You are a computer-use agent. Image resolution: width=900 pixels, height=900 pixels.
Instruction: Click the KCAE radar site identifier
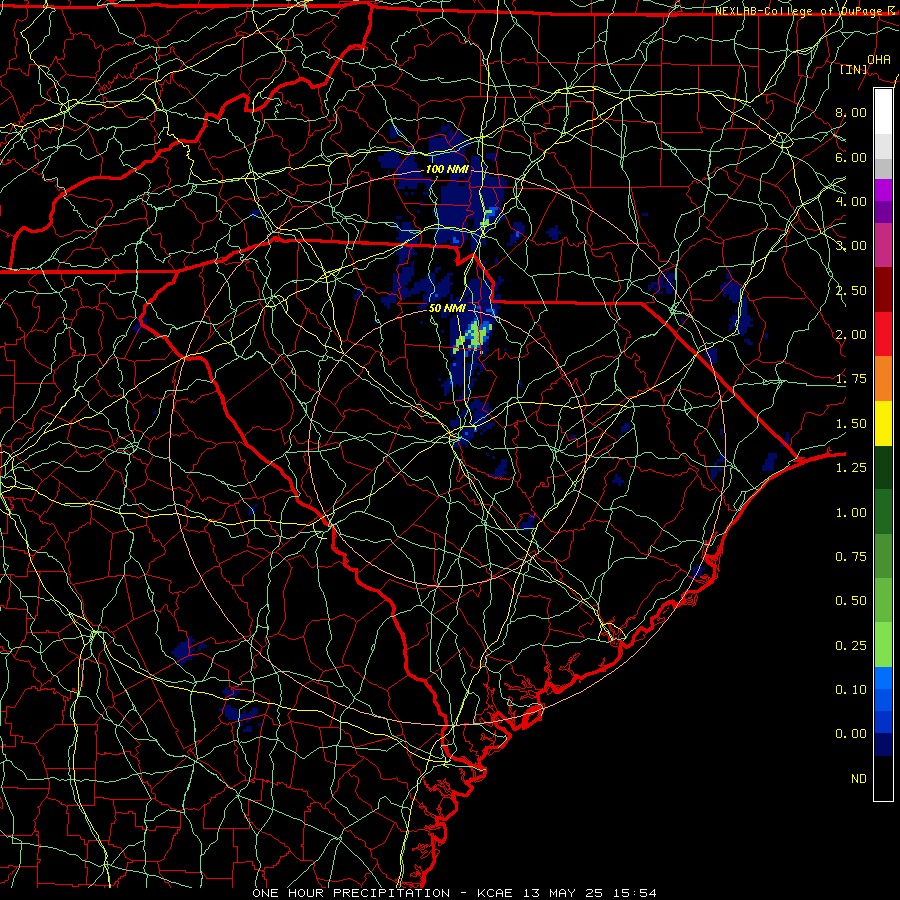(x=495, y=893)
